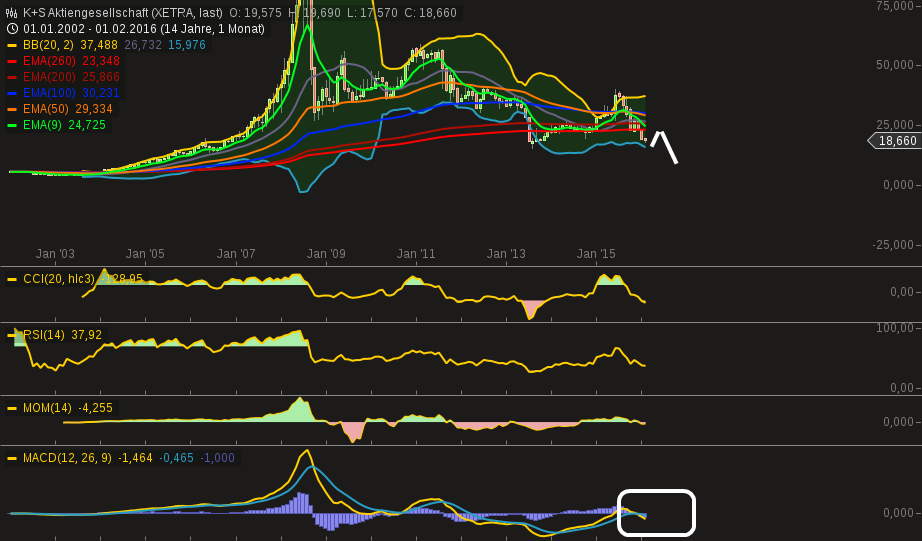Click the current price tag 18,660 on axis

point(894,141)
